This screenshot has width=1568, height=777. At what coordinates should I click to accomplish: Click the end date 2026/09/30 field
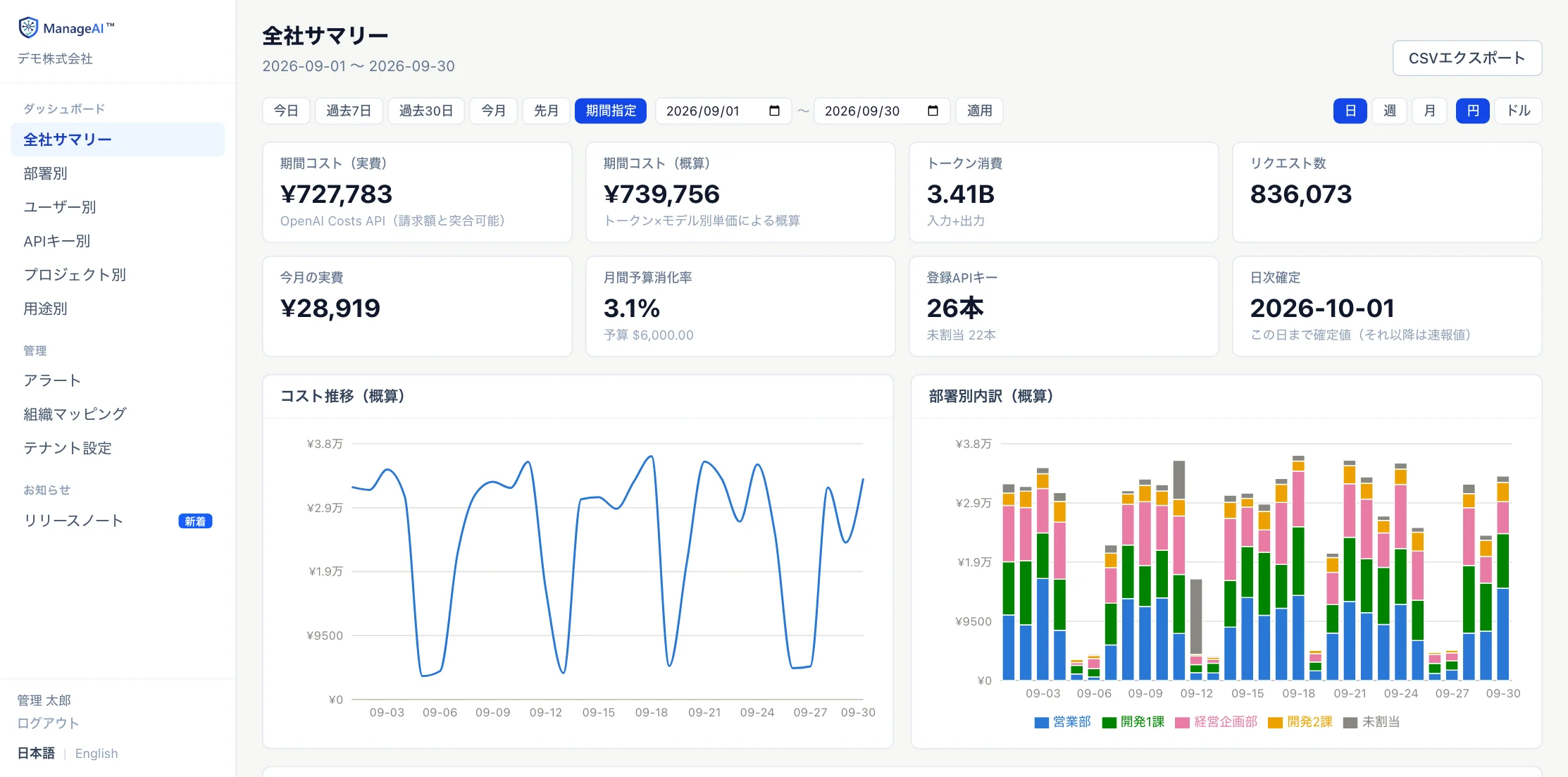pos(882,111)
